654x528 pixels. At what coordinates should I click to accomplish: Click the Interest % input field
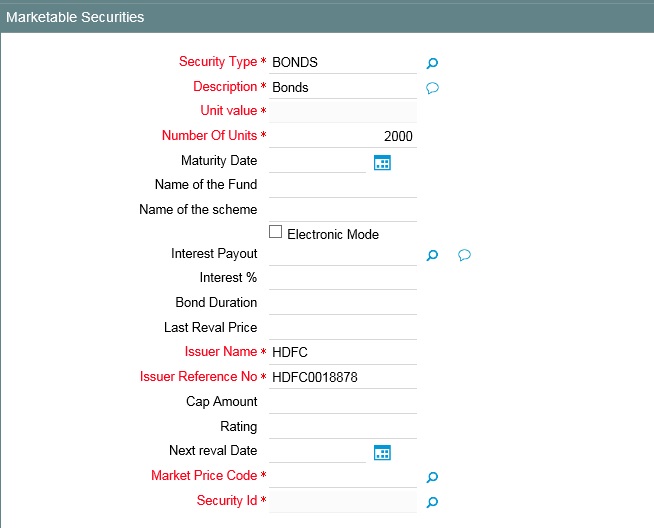click(x=342, y=278)
